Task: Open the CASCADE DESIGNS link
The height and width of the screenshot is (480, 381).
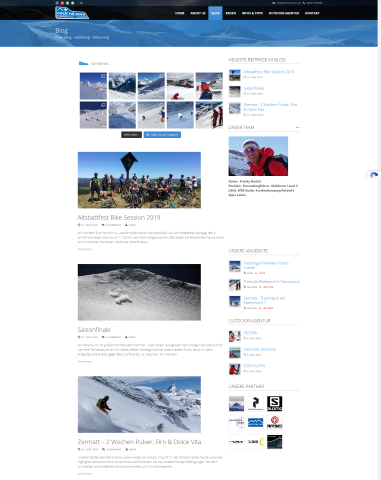Action: 260,349
